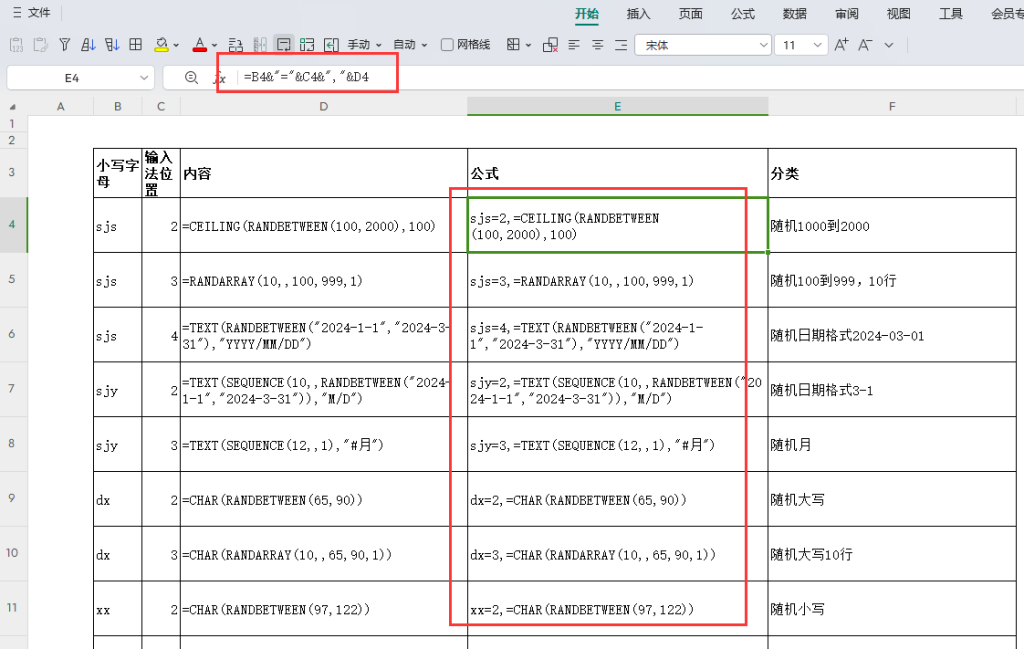
Task: Click cell sjy=3,=TEXT(SEQUENCE(12,,1),"#月")
Action: [618, 444]
